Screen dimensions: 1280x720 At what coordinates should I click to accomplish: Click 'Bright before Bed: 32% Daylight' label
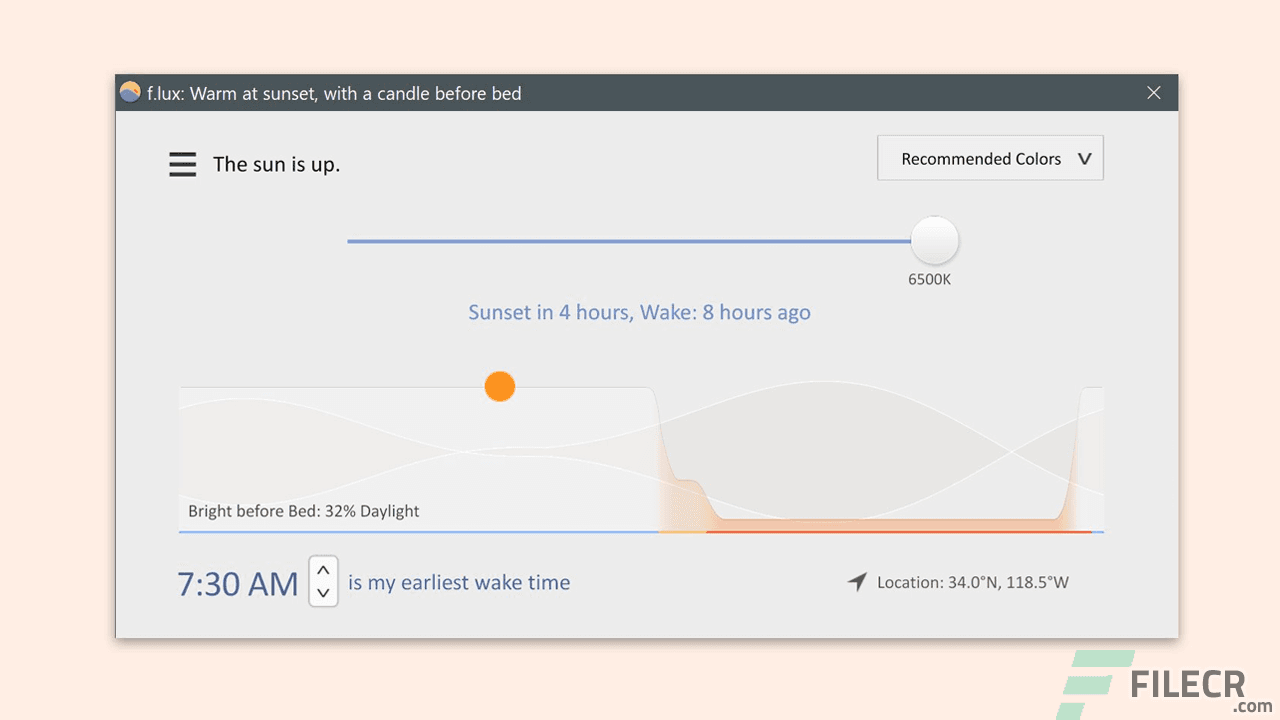coord(304,511)
